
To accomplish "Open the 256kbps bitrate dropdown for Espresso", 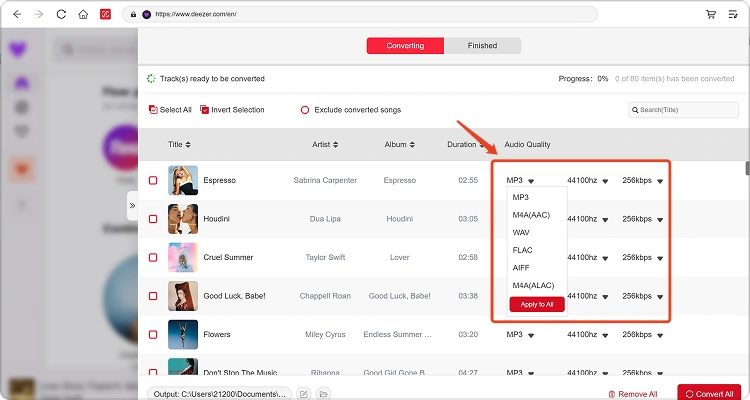I will click(x=642, y=180).
